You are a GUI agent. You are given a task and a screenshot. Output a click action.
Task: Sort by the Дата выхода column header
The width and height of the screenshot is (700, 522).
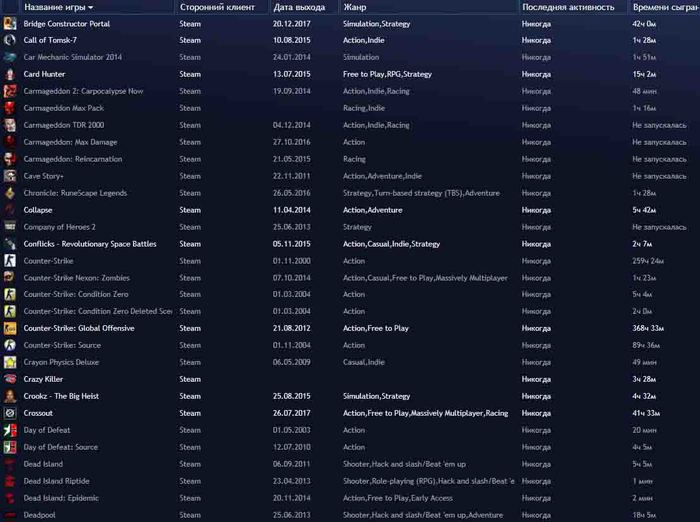coord(304,7)
